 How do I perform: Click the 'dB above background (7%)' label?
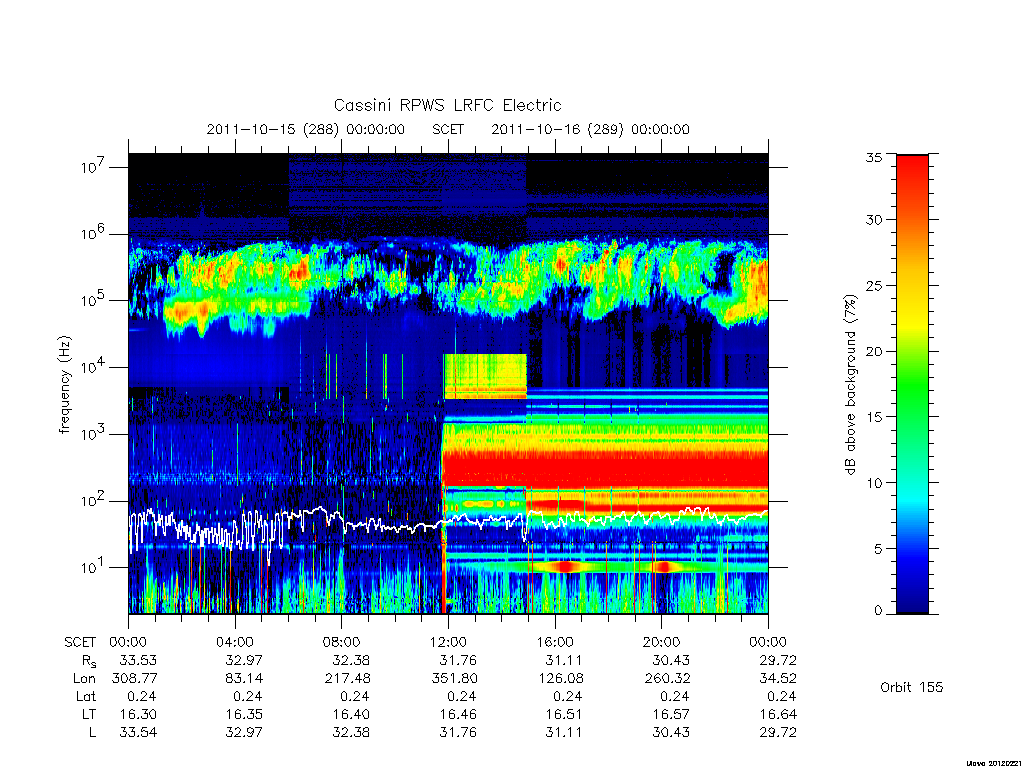click(850, 384)
